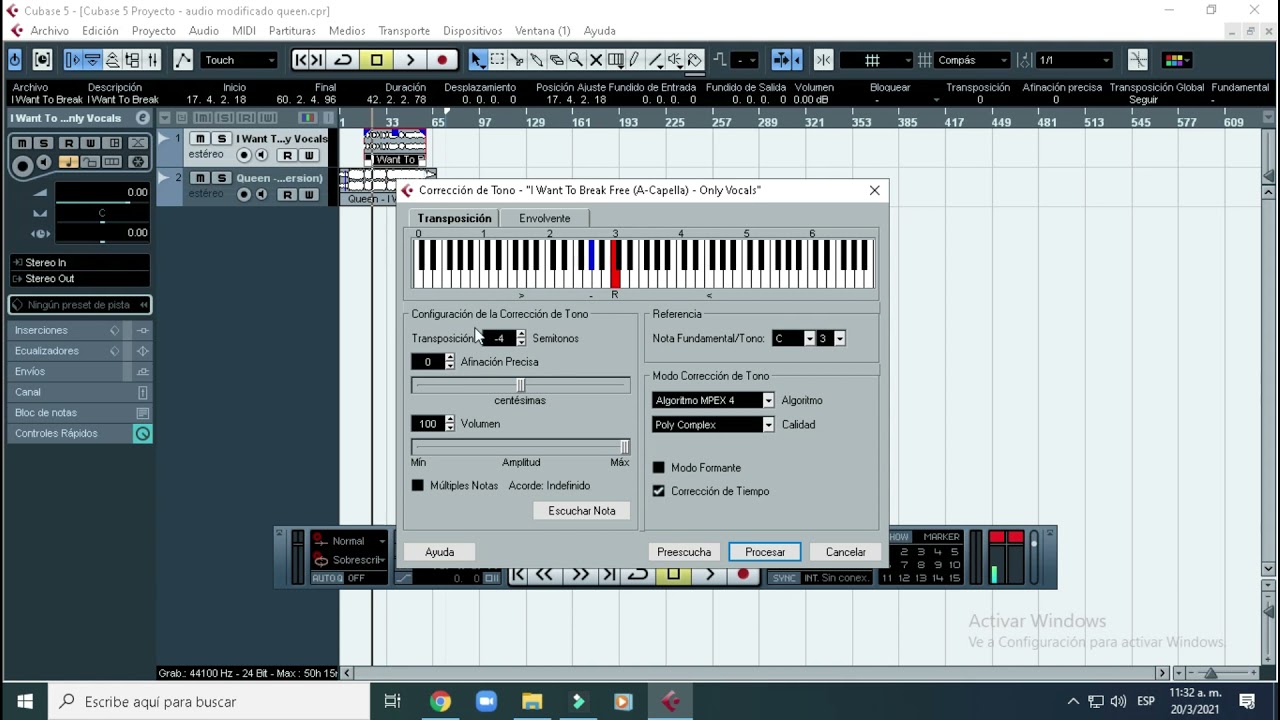Viewport: 1280px width, 720px height.
Task: Switch to the Envolvente tab
Action: [544, 219]
